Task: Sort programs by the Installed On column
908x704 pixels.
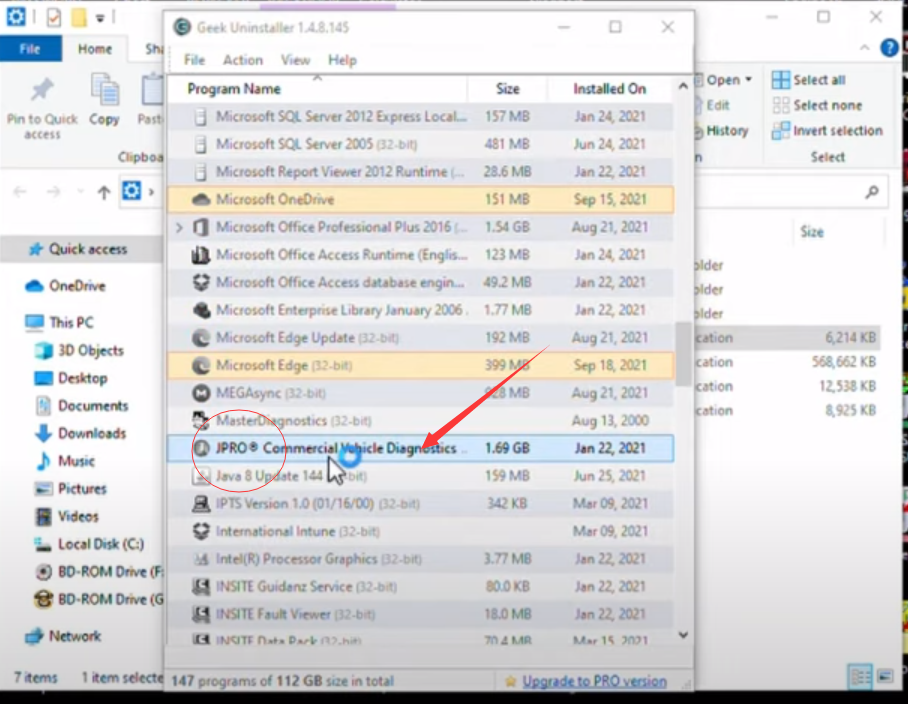Action: pyautogui.click(x=609, y=89)
